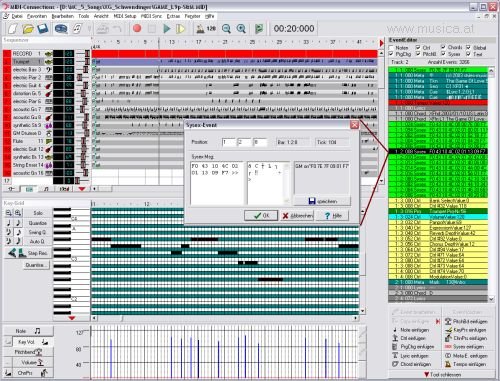Click the Step Rec button
Screen dimensions: 500x381
(28, 253)
